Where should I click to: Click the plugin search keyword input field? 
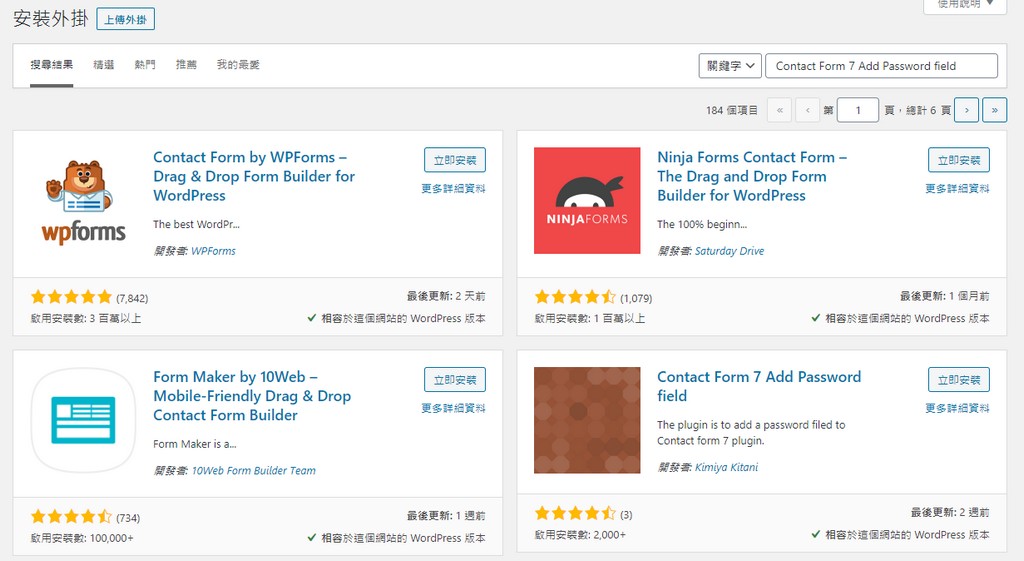point(881,66)
